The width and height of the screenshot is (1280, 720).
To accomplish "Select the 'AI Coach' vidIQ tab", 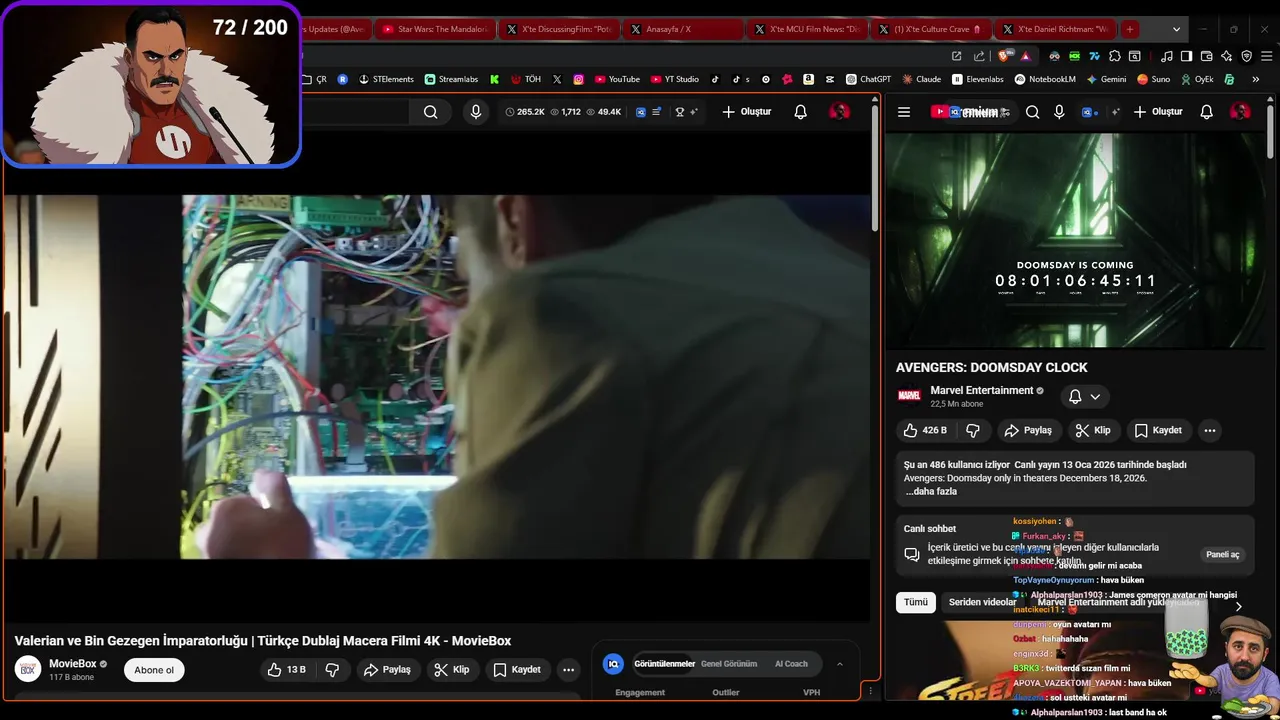I will (x=791, y=664).
